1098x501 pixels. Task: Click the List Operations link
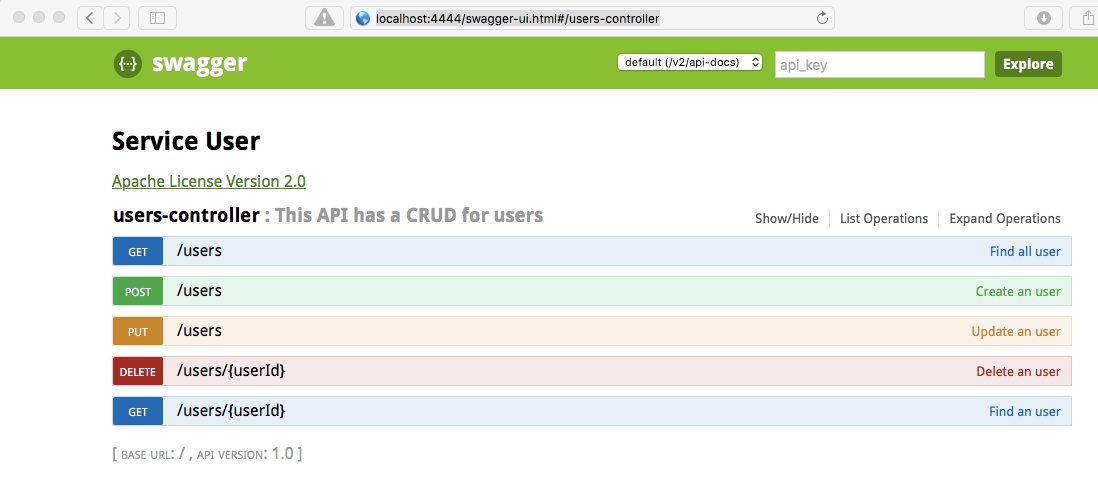pos(884,219)
